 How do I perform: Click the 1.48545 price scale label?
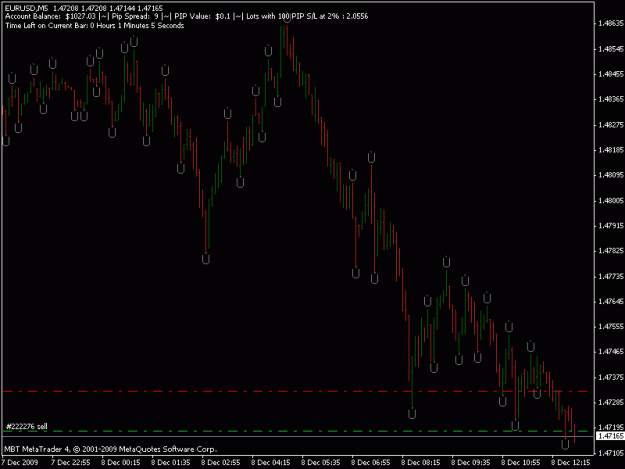coord(611,49)
